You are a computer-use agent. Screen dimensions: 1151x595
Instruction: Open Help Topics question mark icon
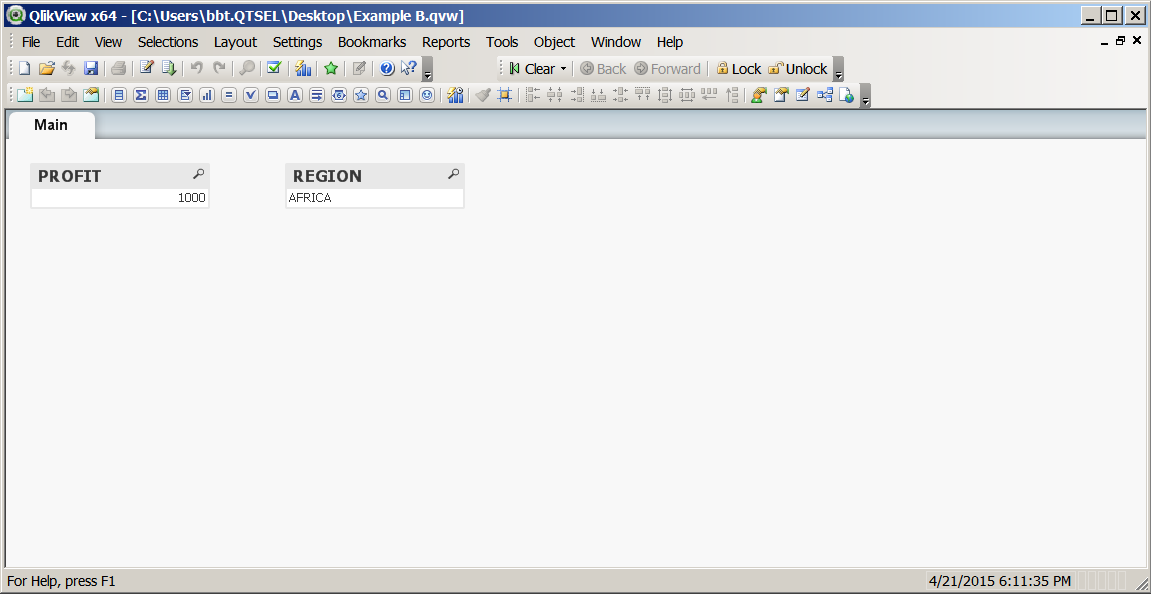[x=387, y=68]
